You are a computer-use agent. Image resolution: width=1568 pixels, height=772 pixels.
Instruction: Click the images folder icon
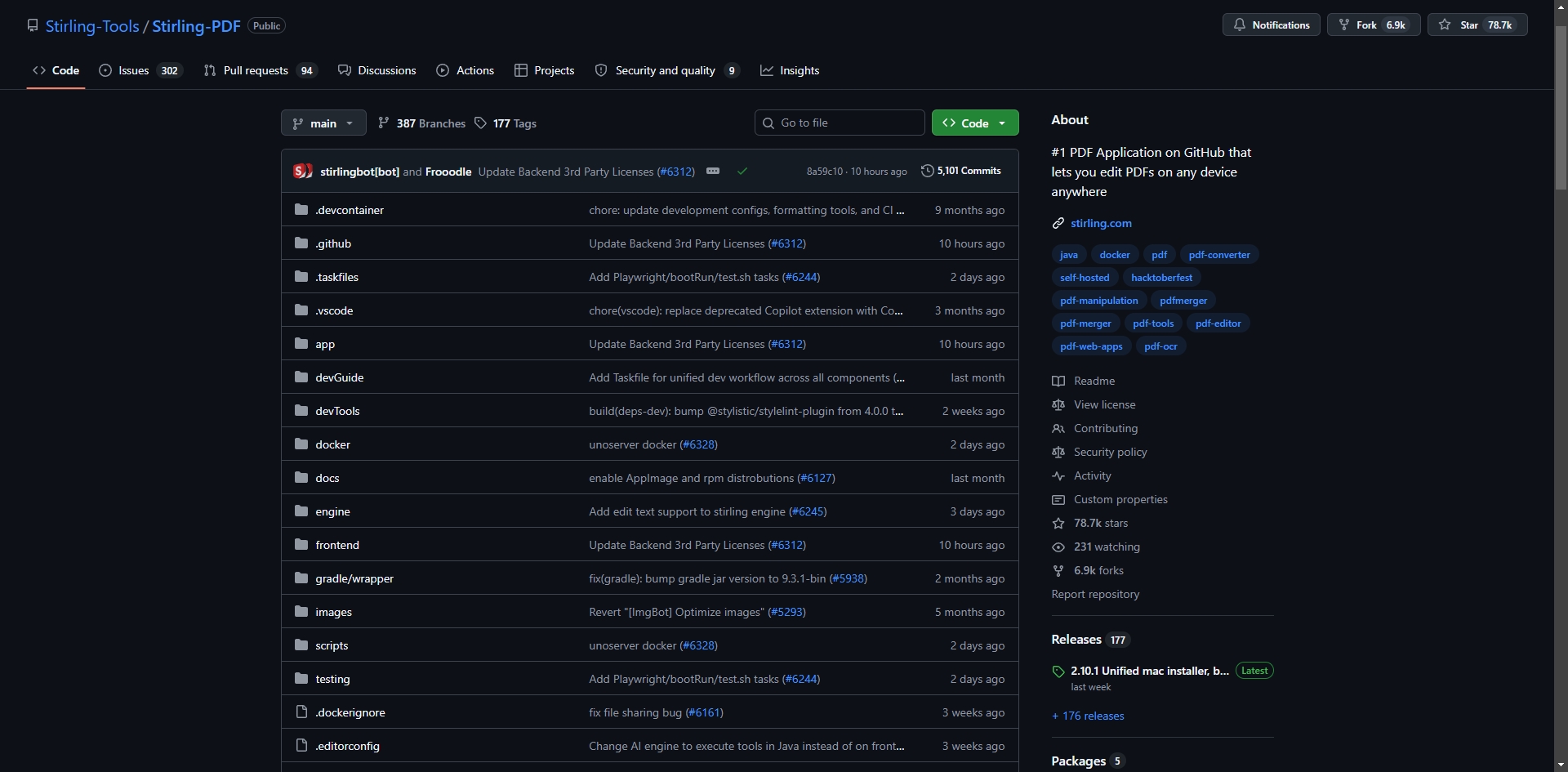click(301, 612)
